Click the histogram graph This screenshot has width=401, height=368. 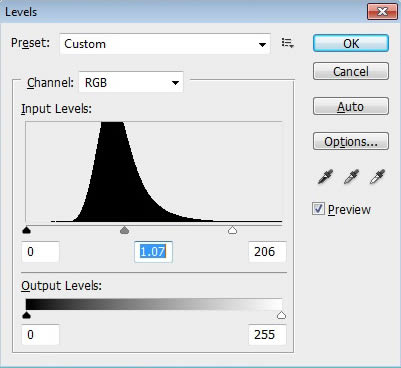pos(154,172)
